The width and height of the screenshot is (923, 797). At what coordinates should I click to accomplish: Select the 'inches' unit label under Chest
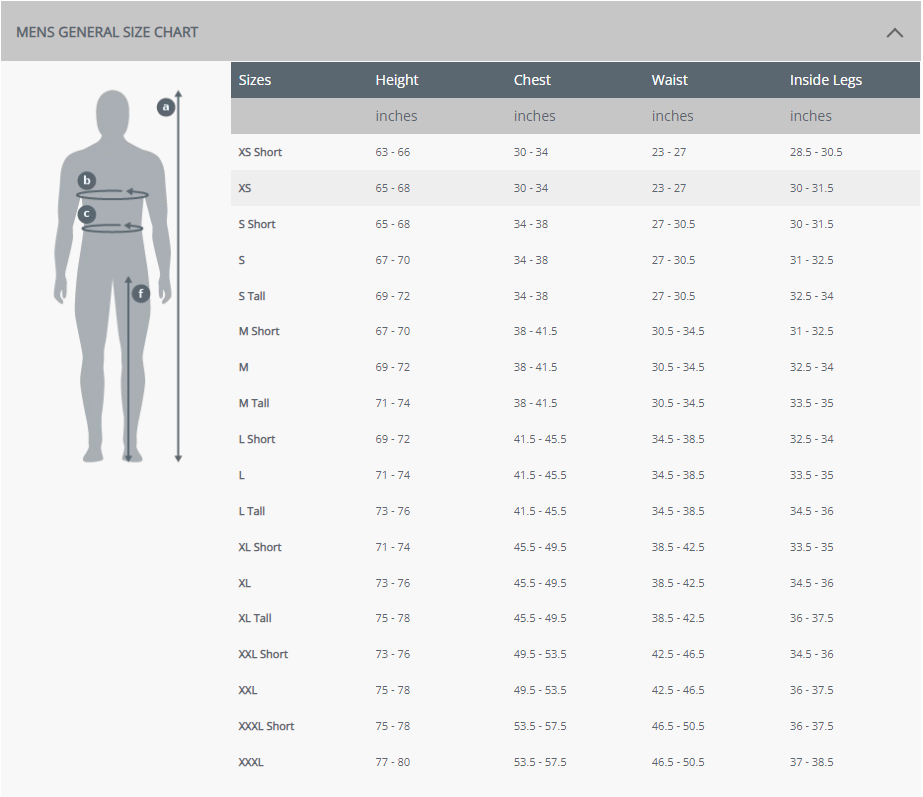click(534, 116)
